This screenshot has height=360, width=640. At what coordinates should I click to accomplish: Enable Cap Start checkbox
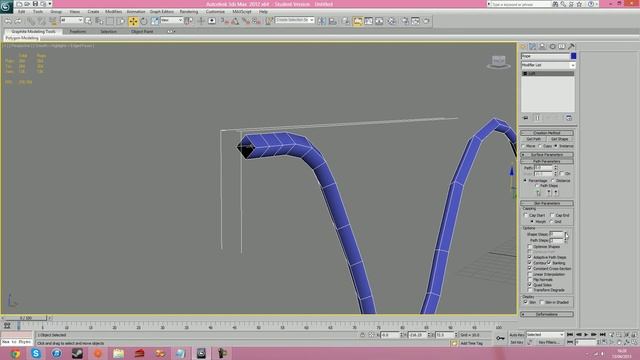point(526,215)
